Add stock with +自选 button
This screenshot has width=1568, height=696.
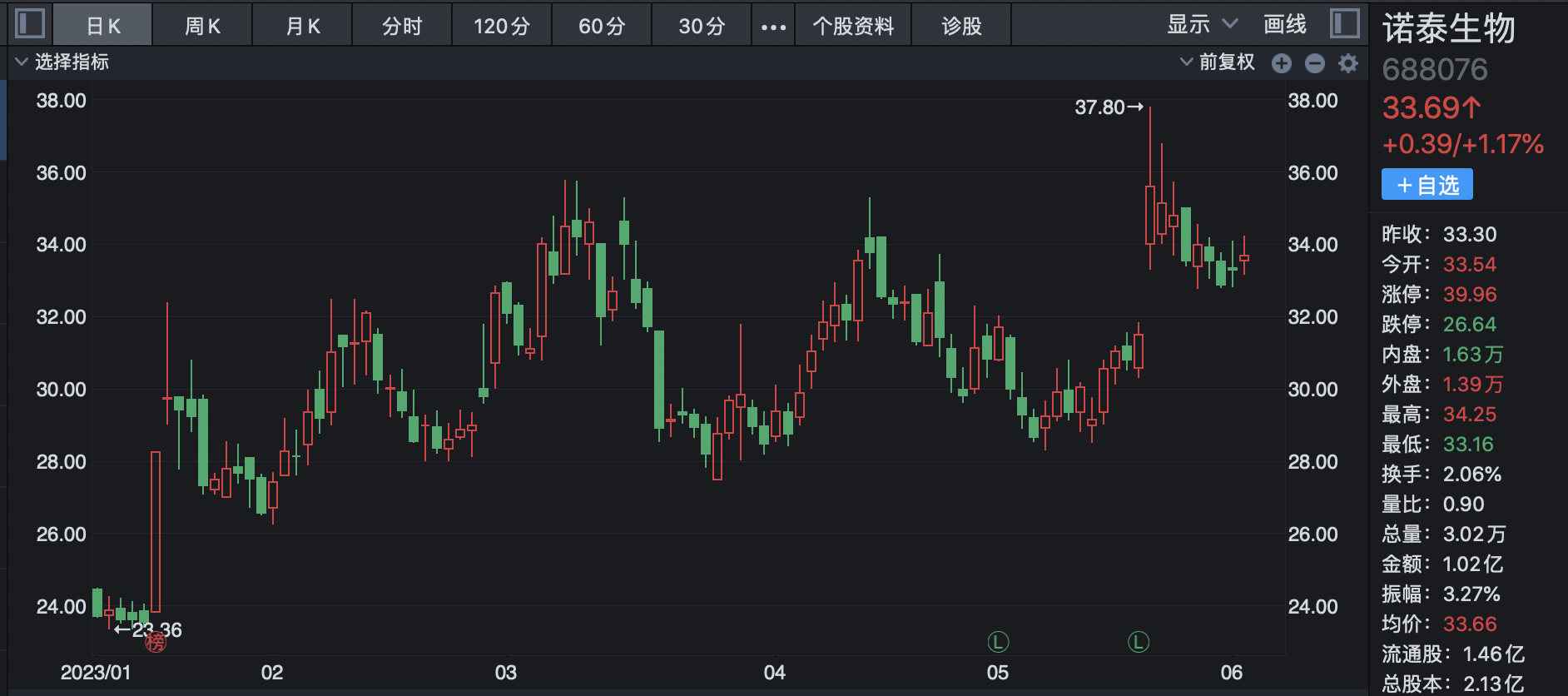[x=1427, y=185]
